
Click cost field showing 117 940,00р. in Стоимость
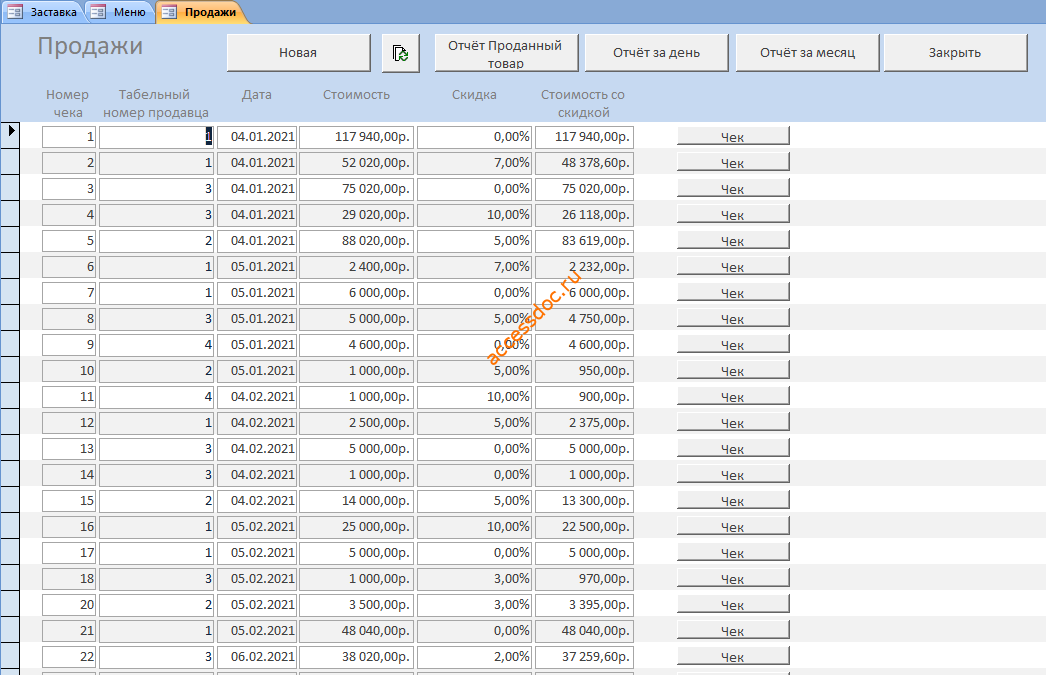[356, 137]
